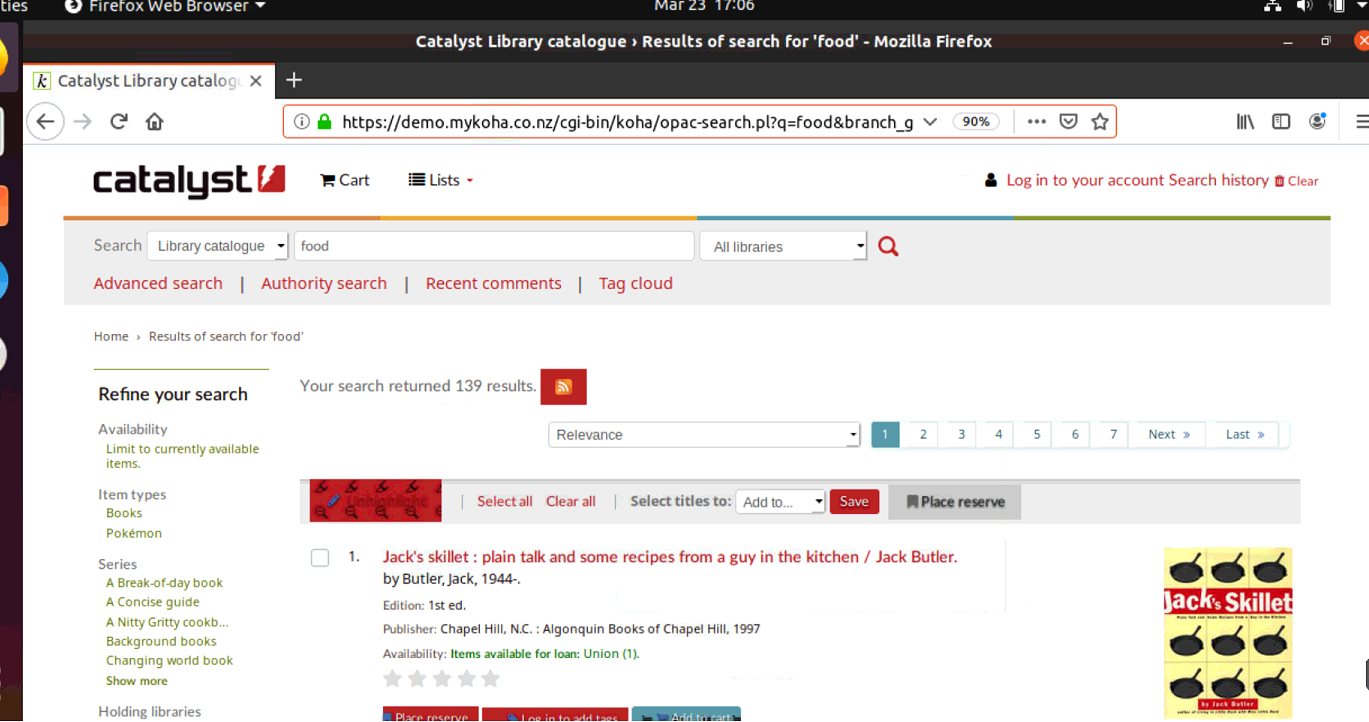Open the Firefox library icon

point(1245,122)
